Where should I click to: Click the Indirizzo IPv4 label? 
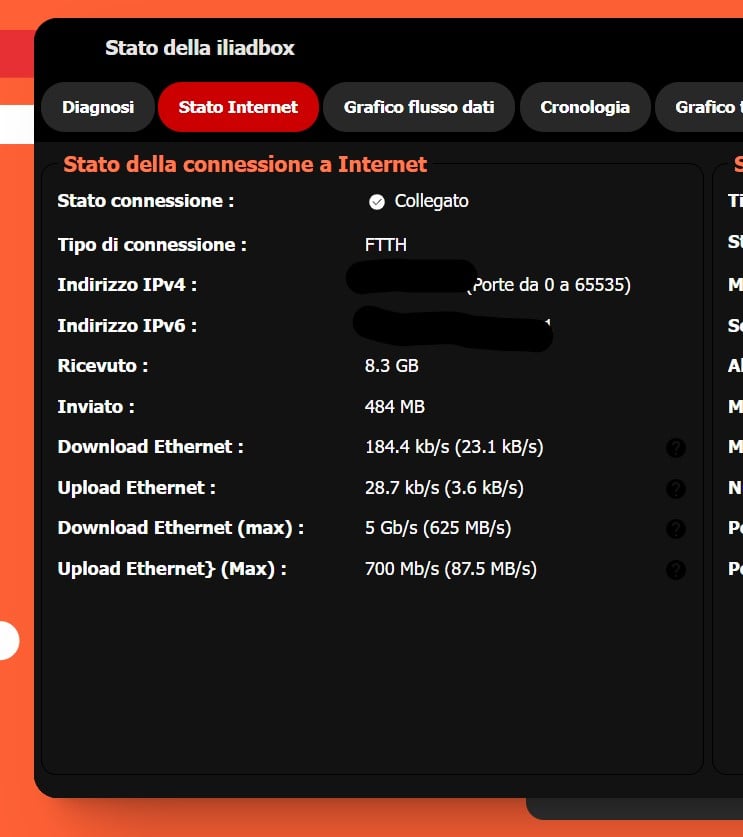tap(127, 285)
